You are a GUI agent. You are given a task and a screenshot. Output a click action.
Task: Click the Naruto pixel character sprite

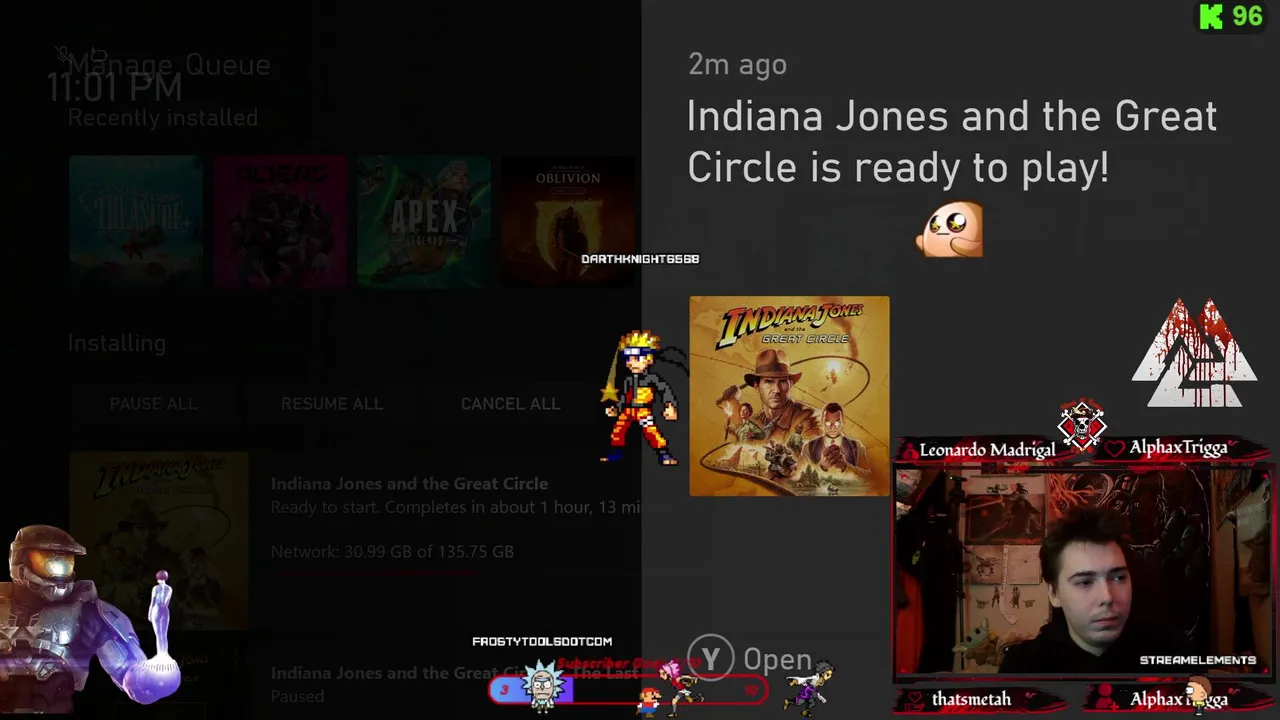641,398
